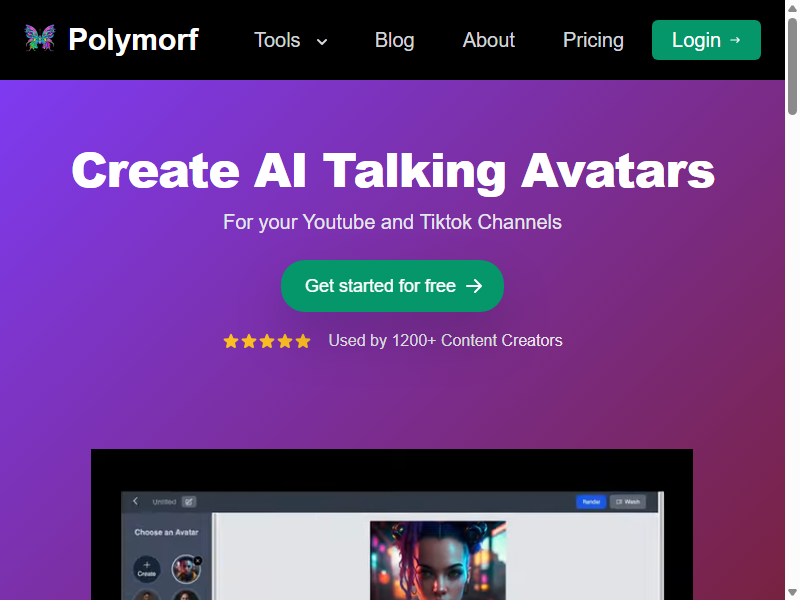Click 'For your Youtube and Tiktok Channels' subtitle
Viewport: 800px width, 600px height.
tap(392, 222)
